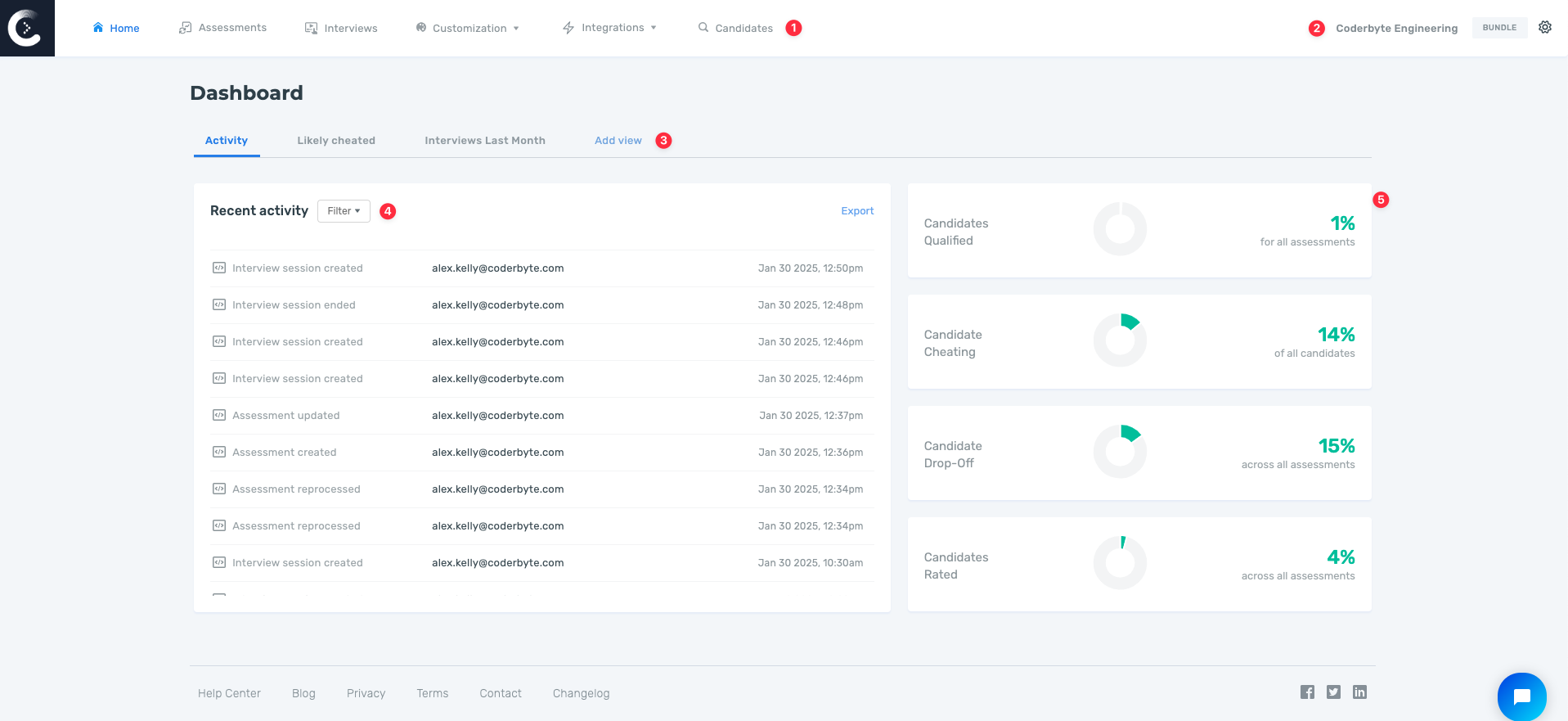The height and width of the screenshot is (721, 1568).
Task: Open the settings gear icon
Action: tap(1544, 27)
